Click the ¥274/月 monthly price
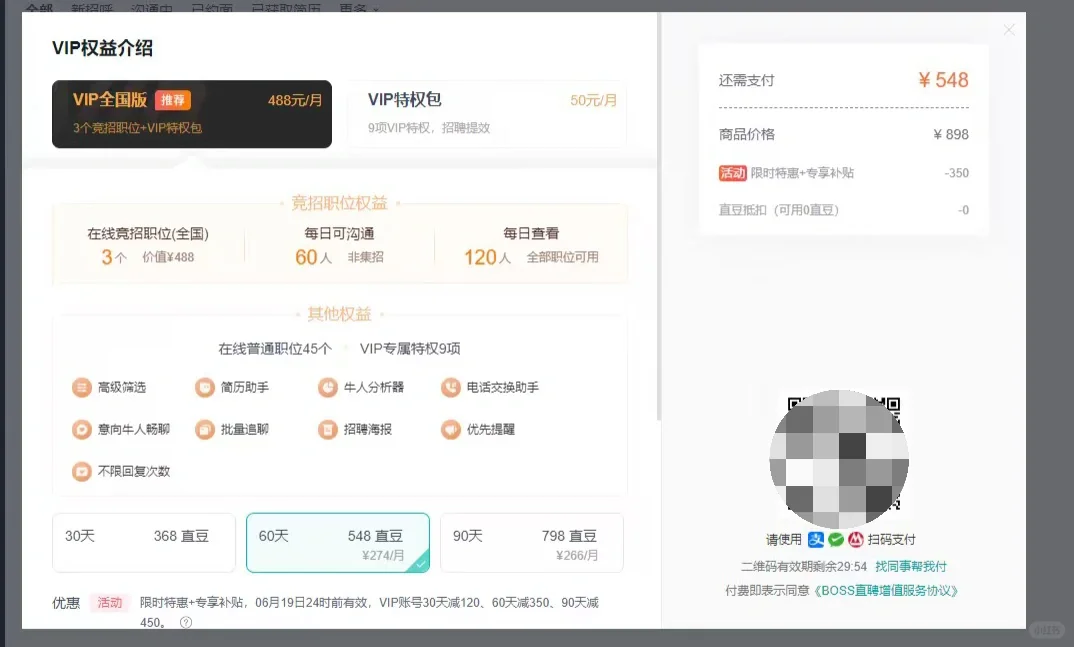 pos(383,555)
